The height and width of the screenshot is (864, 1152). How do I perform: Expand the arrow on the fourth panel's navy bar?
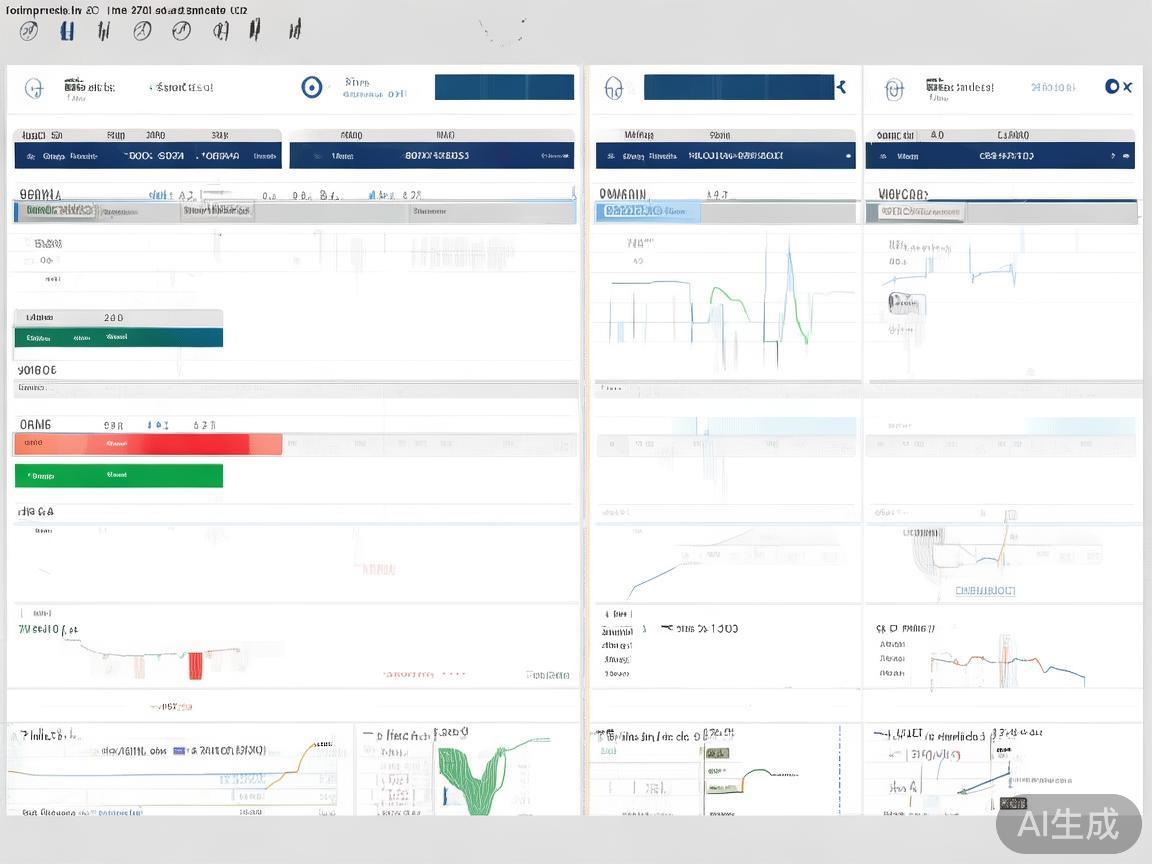[1115, 156]
